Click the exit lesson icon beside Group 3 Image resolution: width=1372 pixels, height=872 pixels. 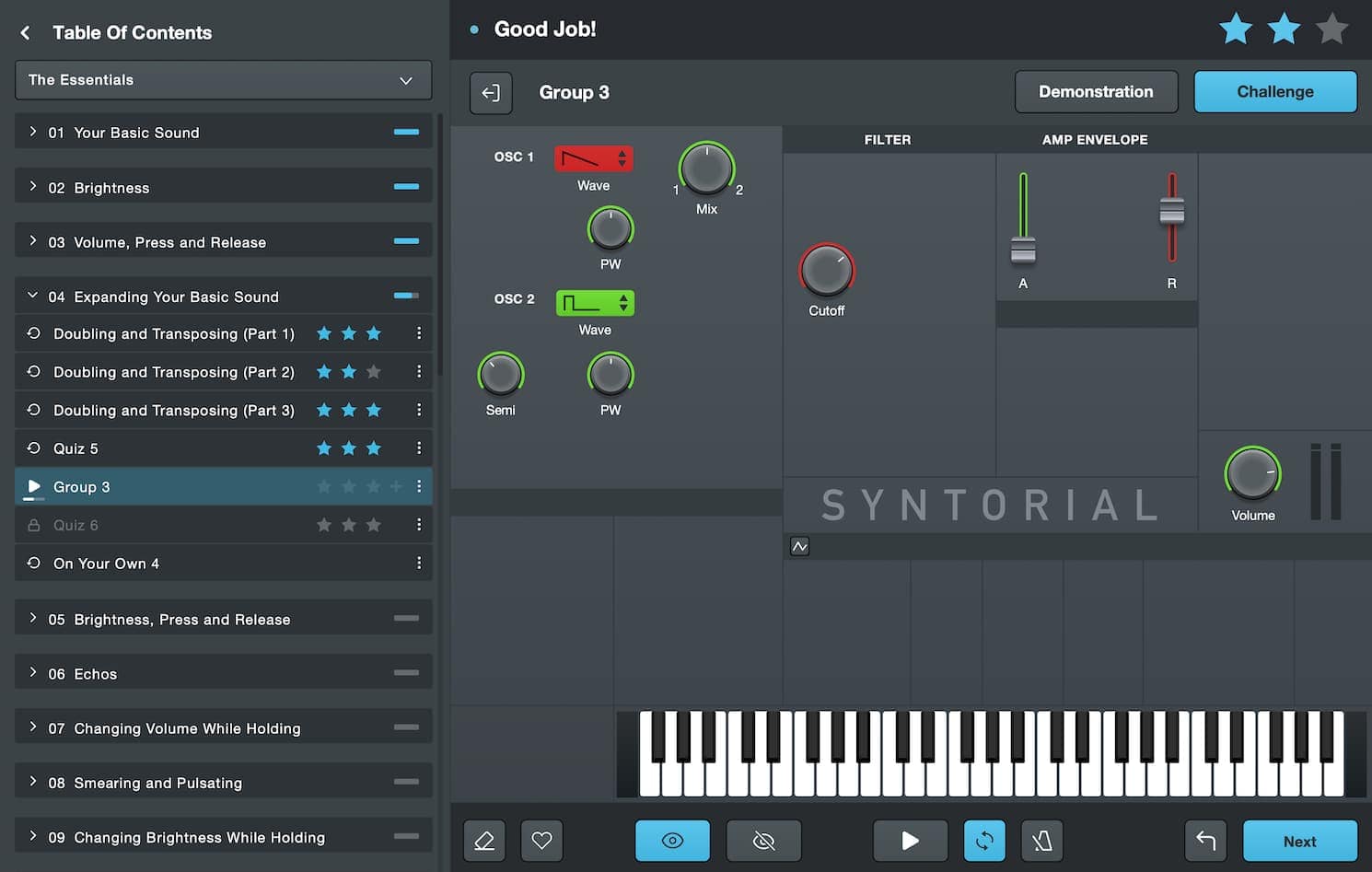point(491,93)
